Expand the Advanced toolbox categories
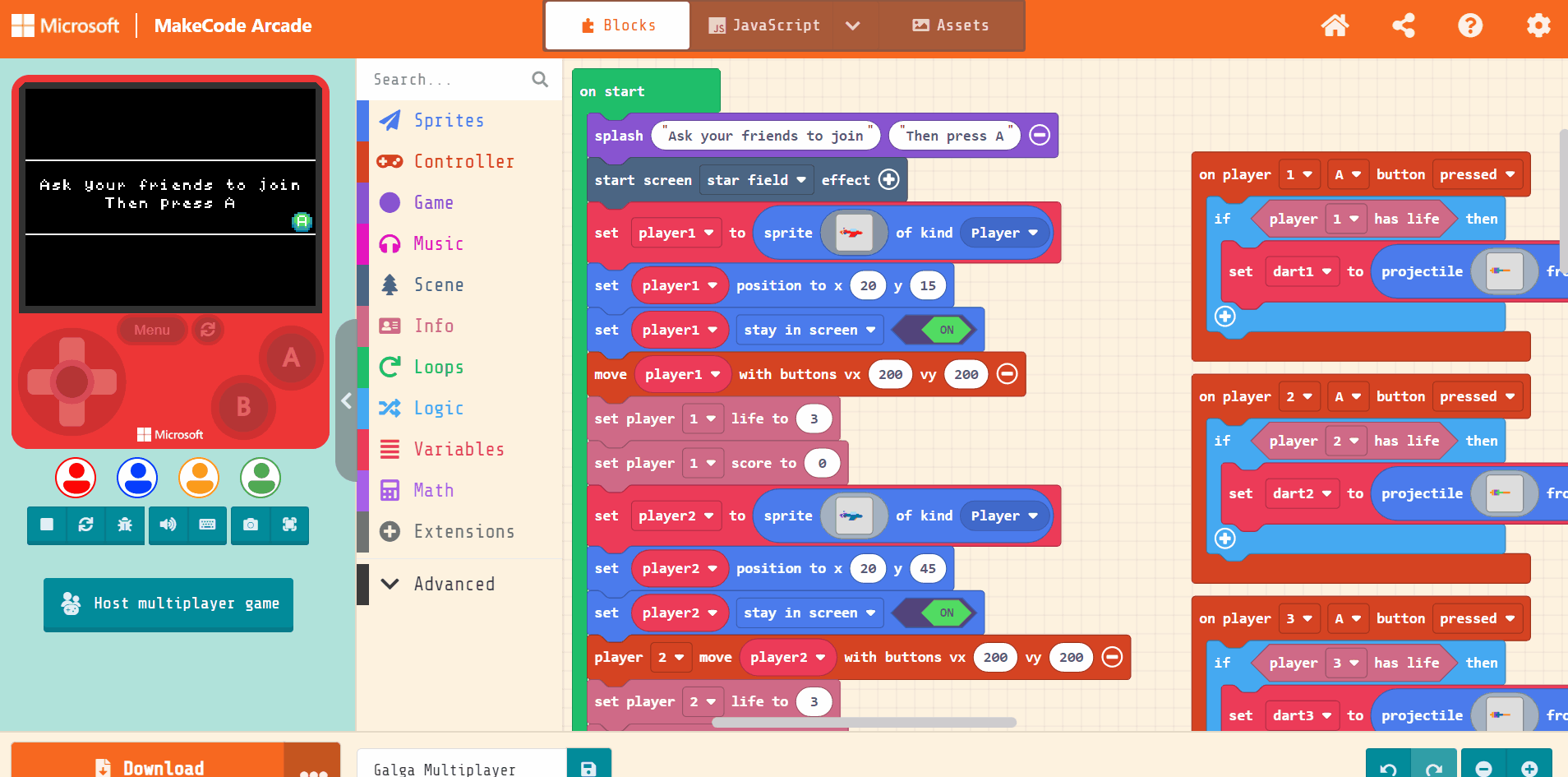1568x777 pixels. click(459, 584)
